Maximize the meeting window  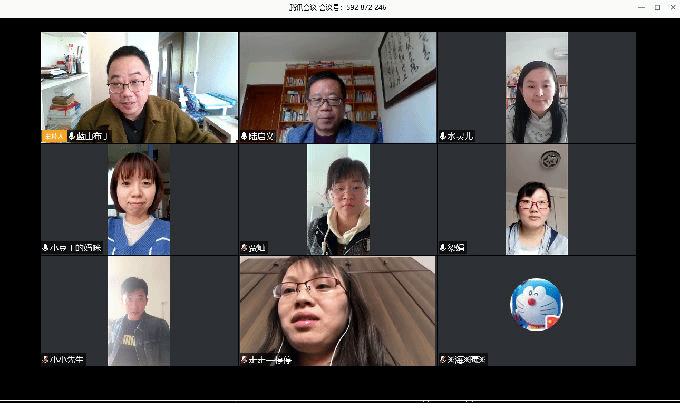tap(656, 7)
